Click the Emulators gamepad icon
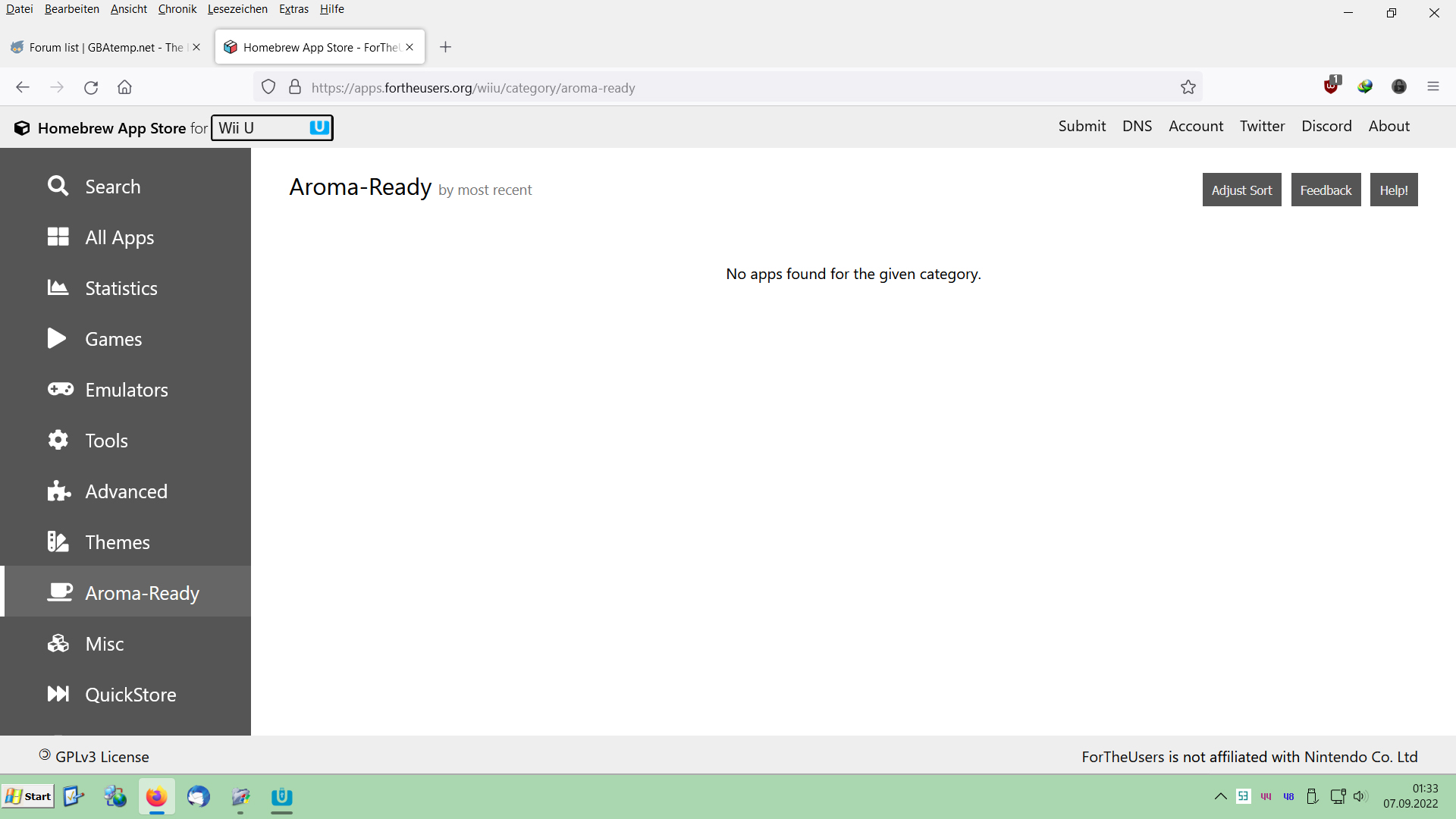This screenshot has height=819, width=1456. (61, 389)
